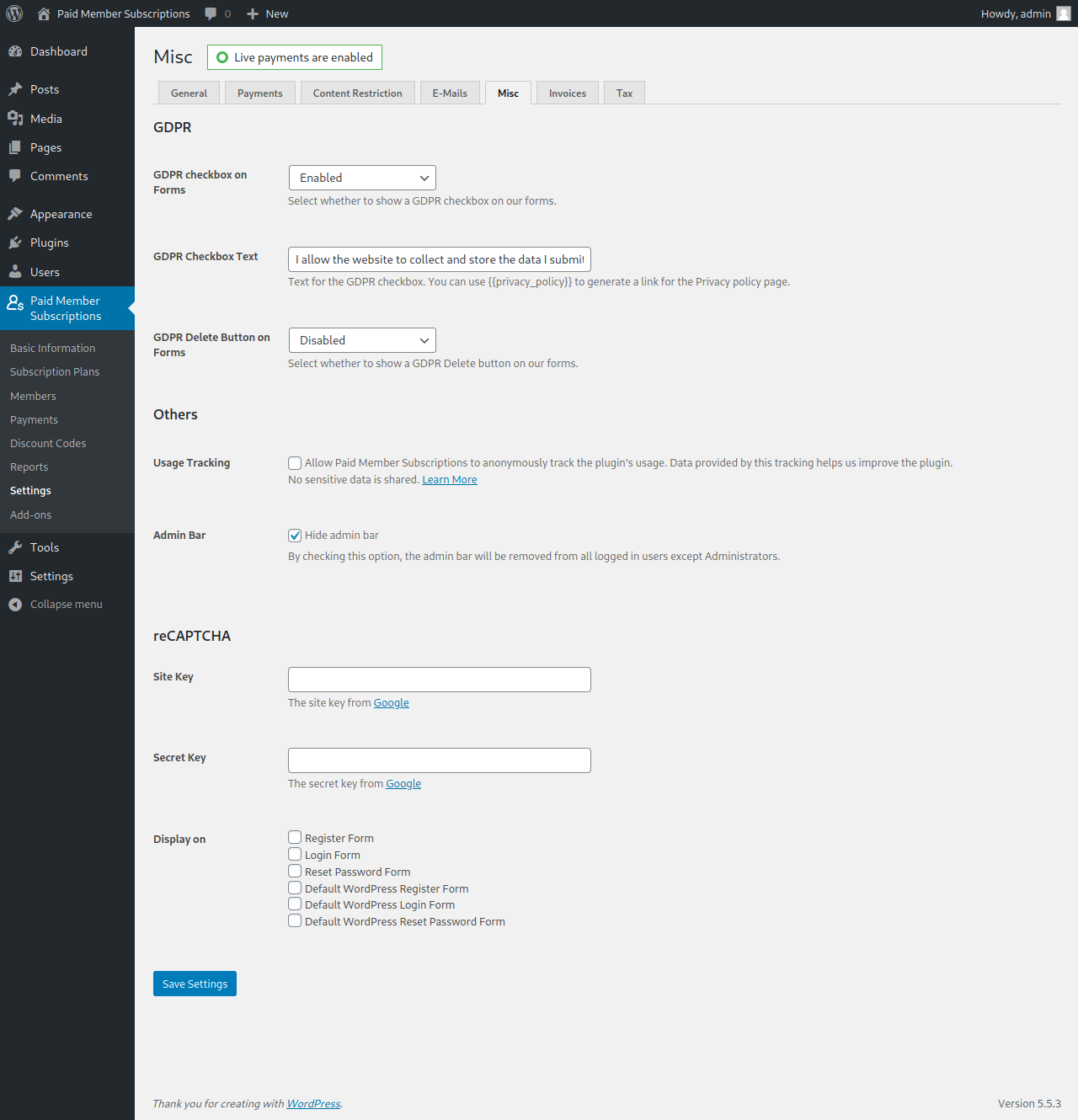Click the Plugins plug icon
This screenshot has width=1078, height=1120.
[15, 243]
